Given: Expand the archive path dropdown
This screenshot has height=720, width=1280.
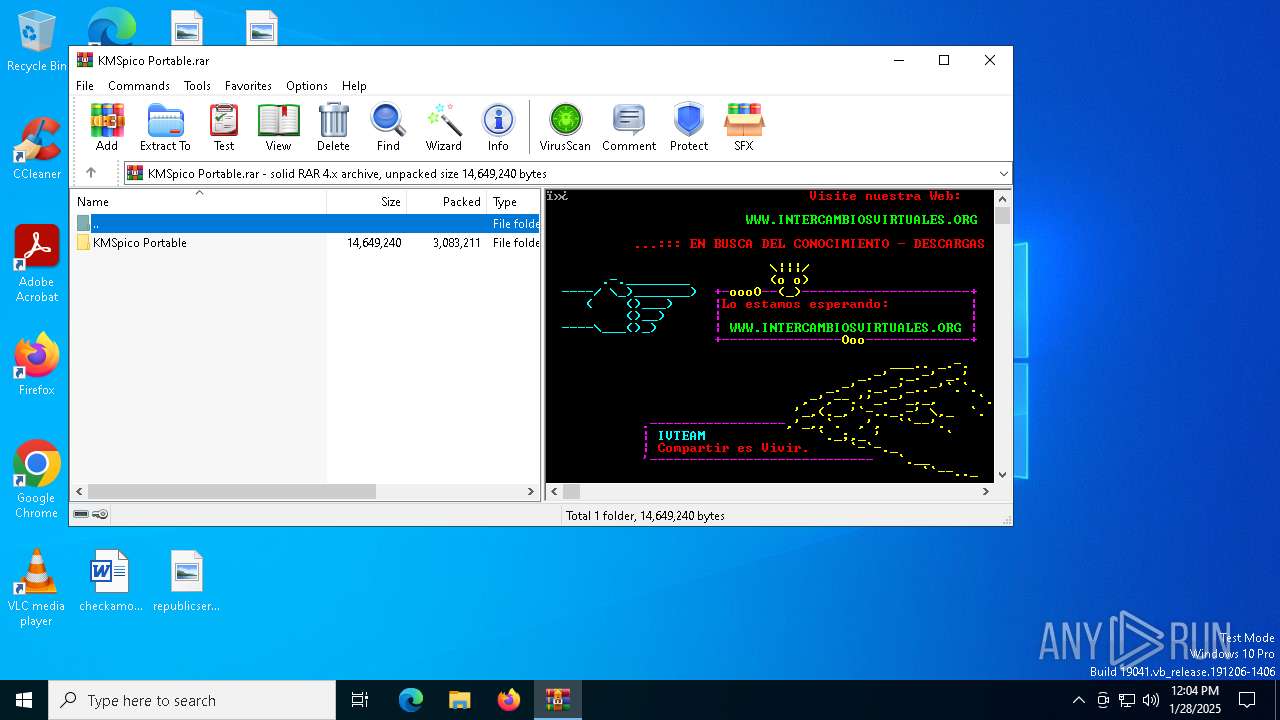Looking at the screenshot, I should coord(1003,174).
